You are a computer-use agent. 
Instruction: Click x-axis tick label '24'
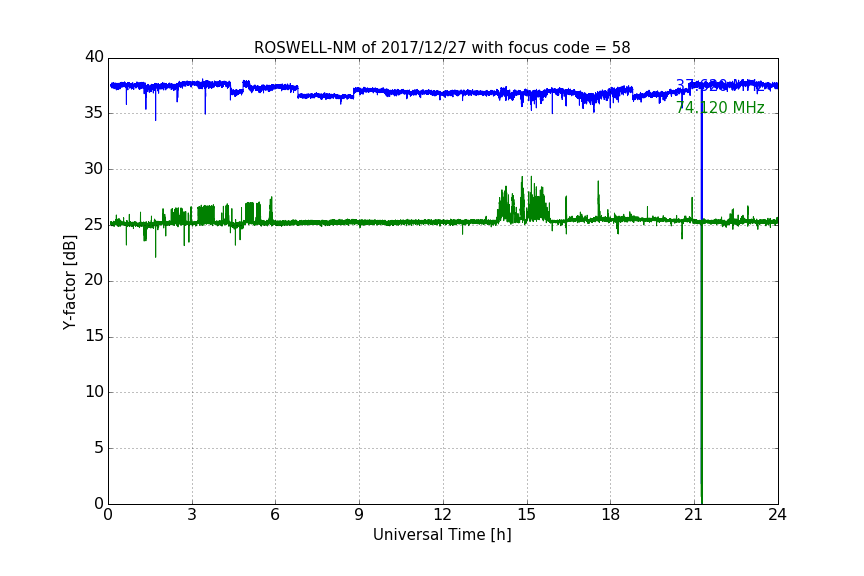[x=777, y=515]
